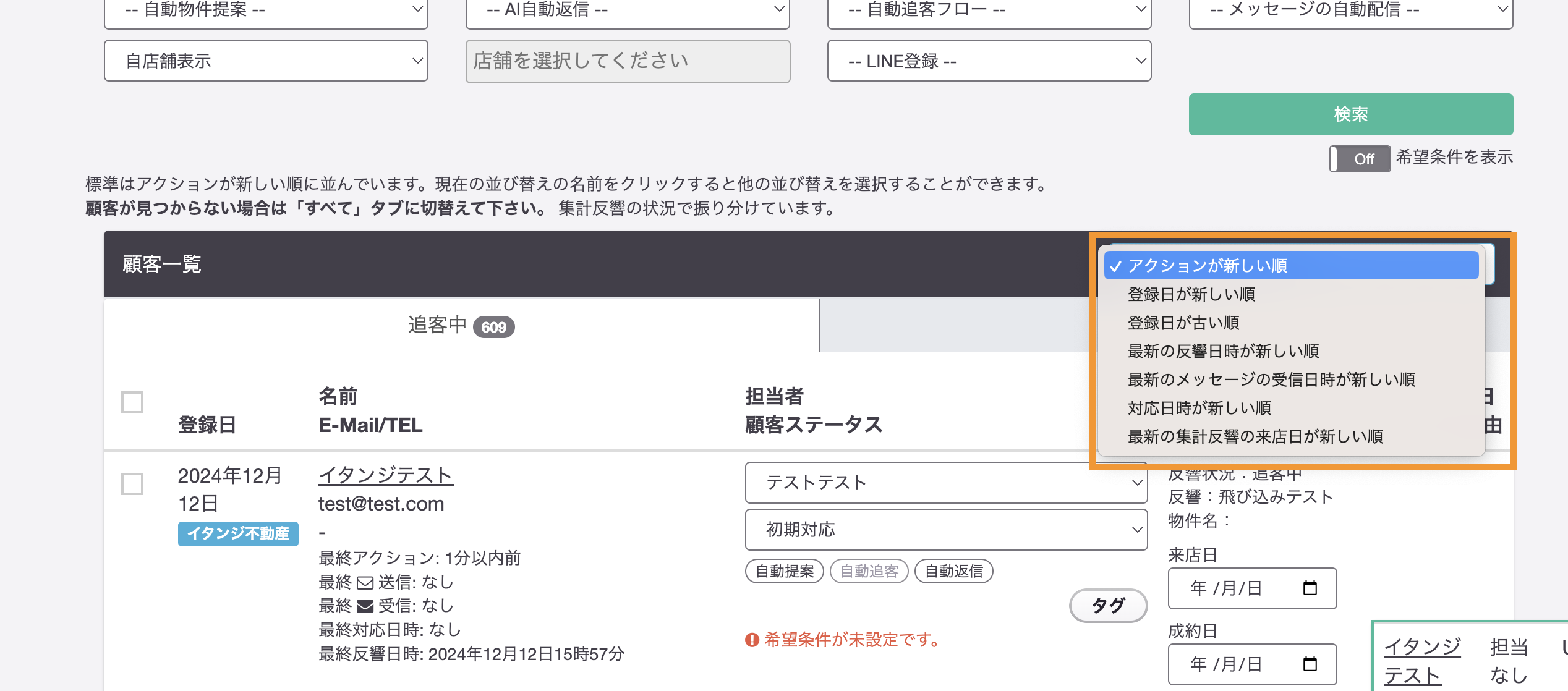
Task: Click the 店舗を選択してください field
Action: click(628, 61)
